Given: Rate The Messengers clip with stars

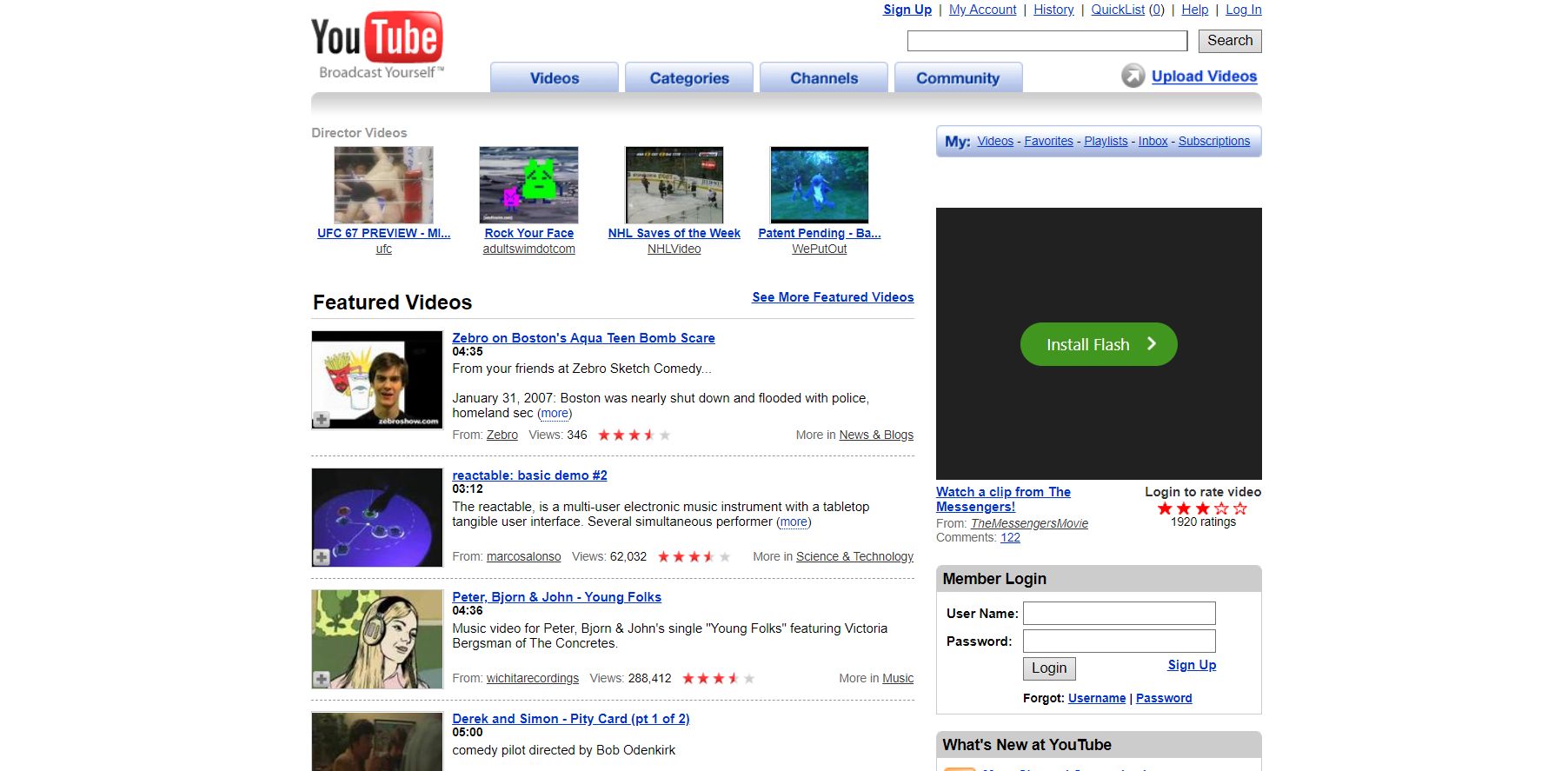Looking at the screenshot, I should (1203, 508).
